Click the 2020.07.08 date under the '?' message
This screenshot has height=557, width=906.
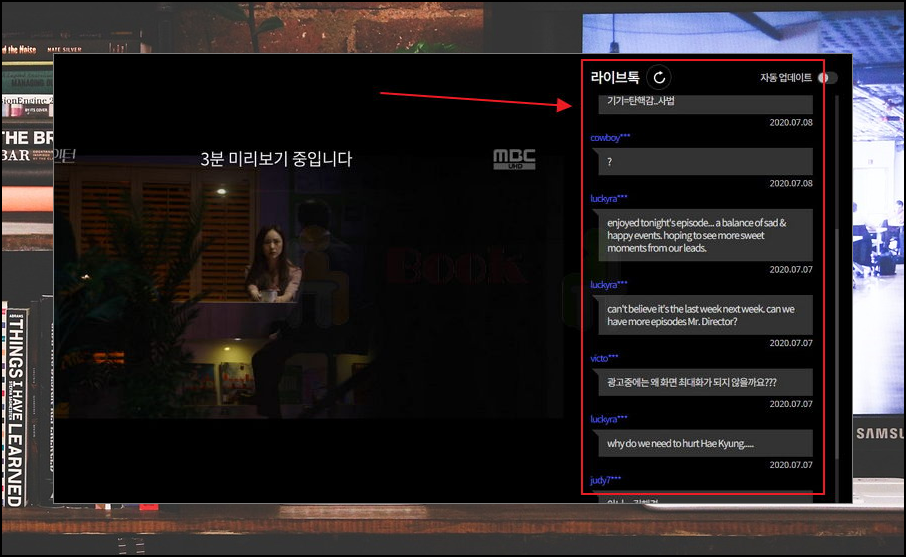(x=791, y=183)
